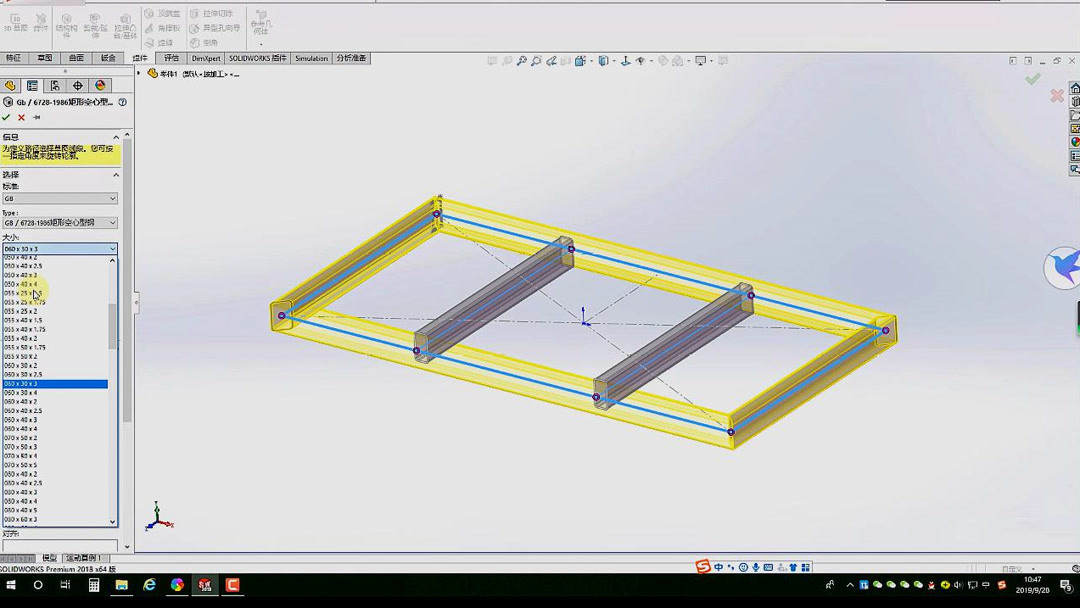Click the green checkmark to confirm
The height and width of the screenshot is (608, 1080).
(8, 117)
